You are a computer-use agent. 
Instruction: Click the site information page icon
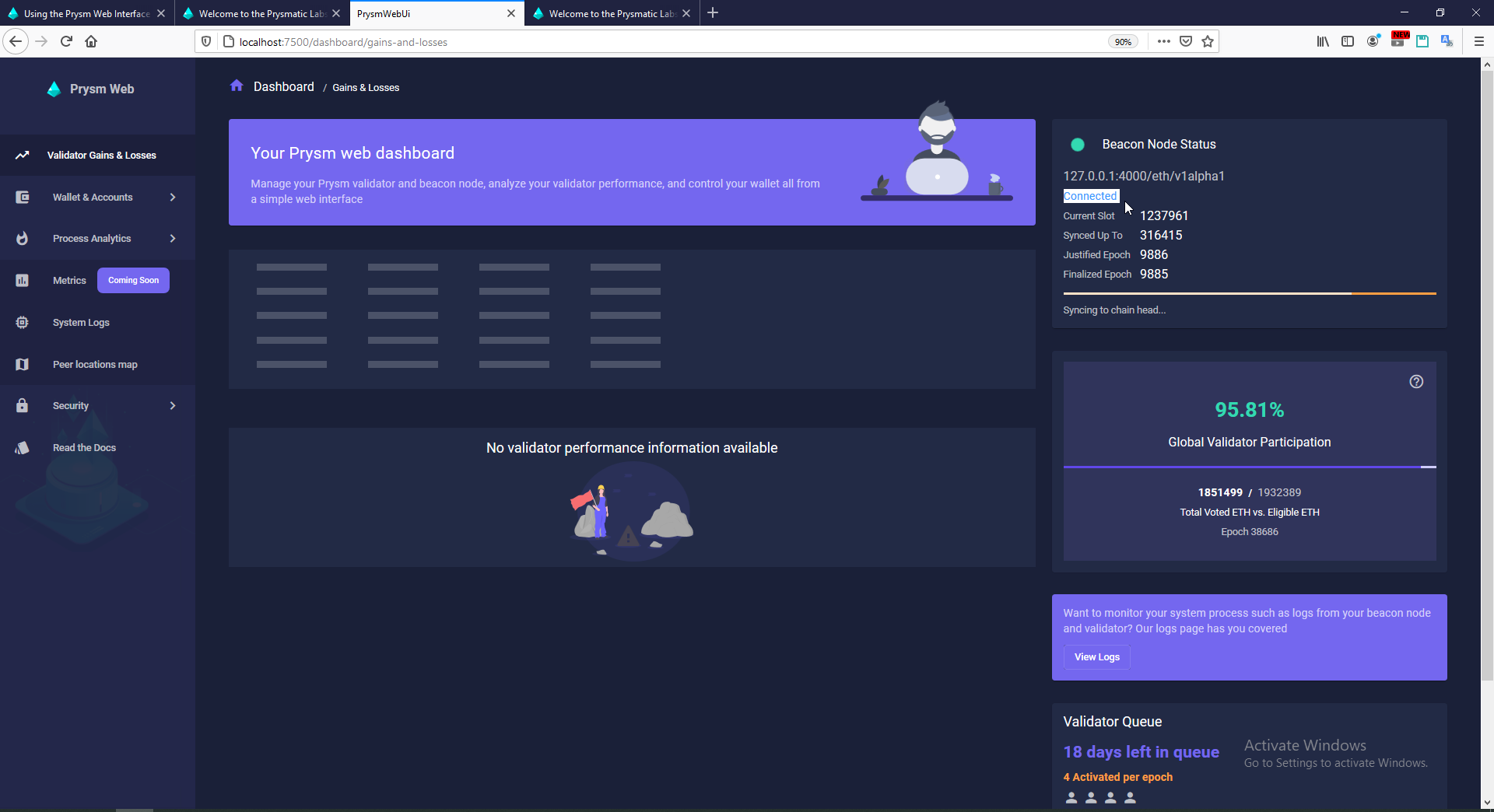tap(228, 42)
